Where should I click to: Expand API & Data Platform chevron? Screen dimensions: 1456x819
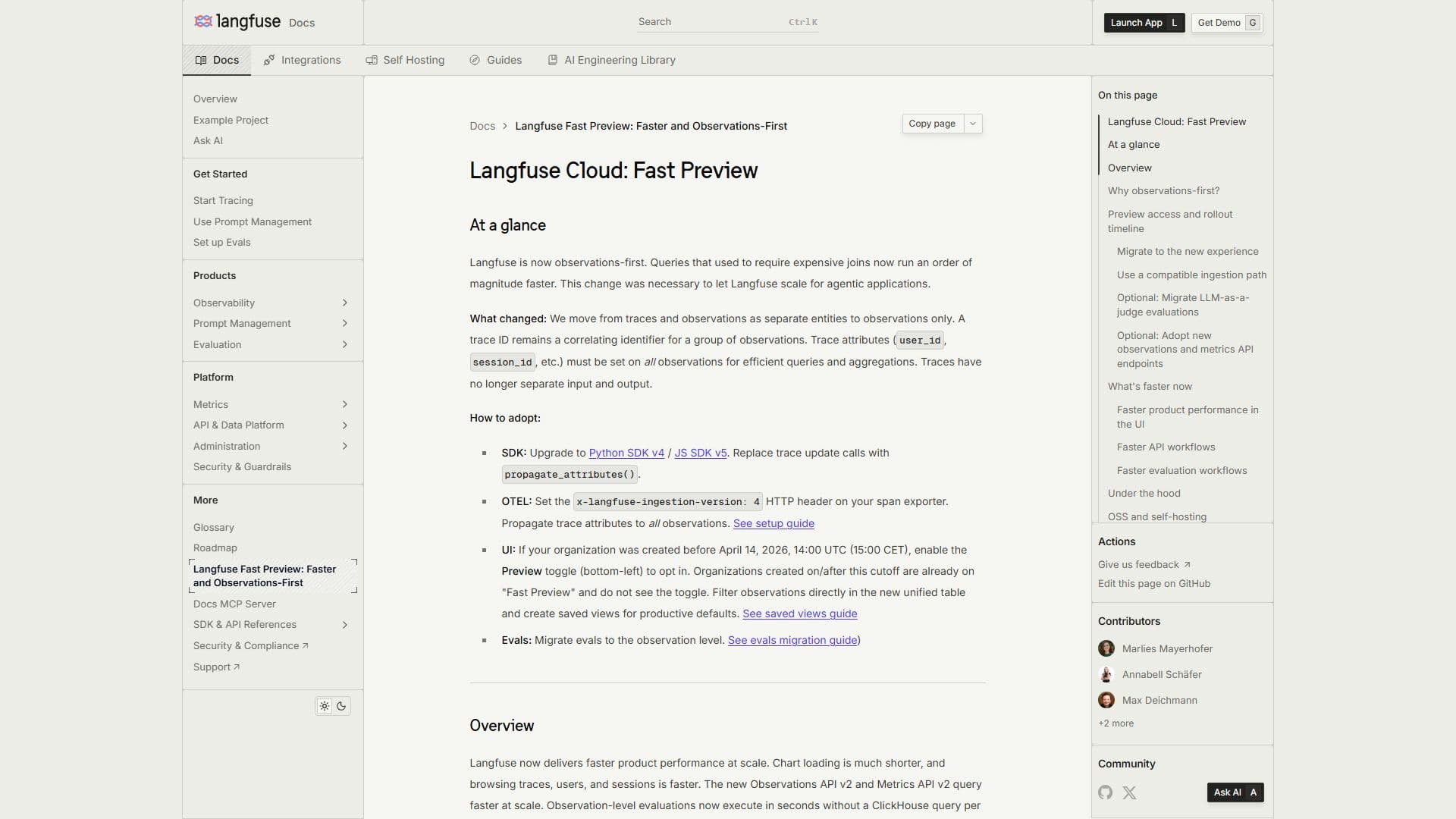[345, 425]
